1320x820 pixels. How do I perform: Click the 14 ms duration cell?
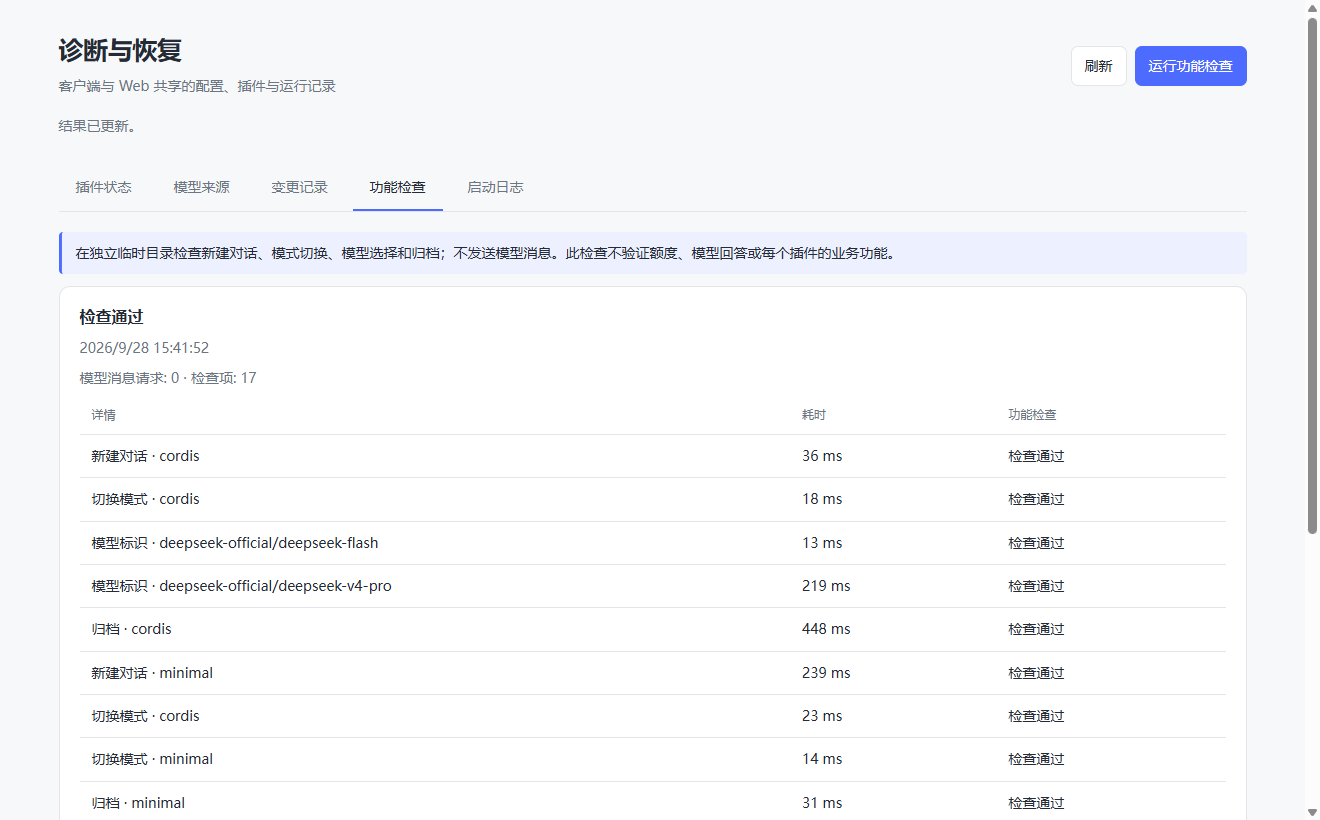(x=822, y=759)
